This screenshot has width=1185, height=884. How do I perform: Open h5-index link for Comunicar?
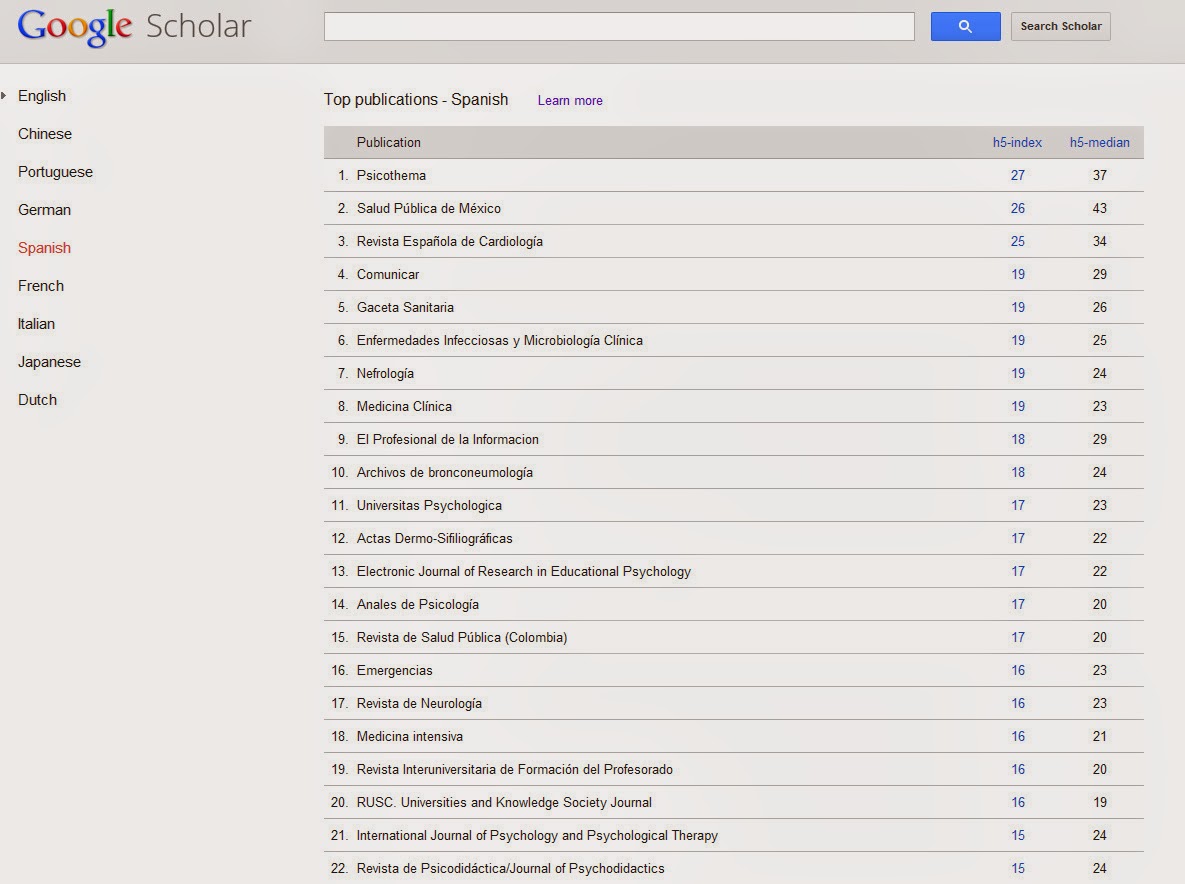[1017, 274]
